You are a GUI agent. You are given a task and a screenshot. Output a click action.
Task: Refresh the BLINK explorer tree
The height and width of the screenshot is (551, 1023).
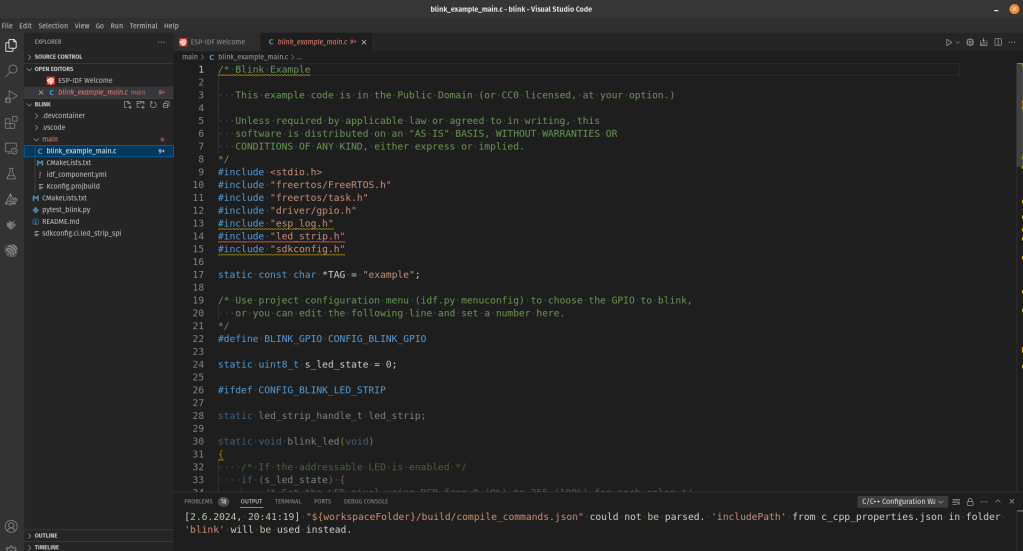pos(155,104)
